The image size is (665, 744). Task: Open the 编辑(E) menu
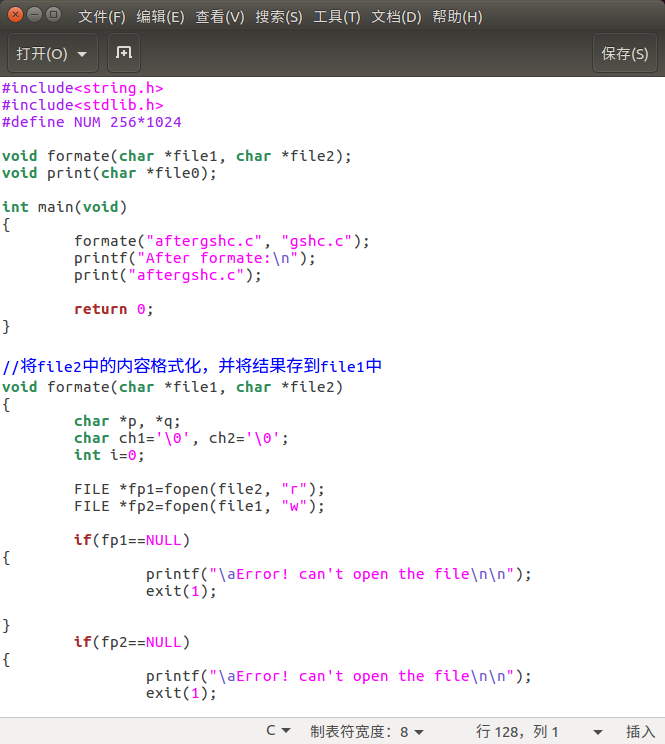coord(160,17)
